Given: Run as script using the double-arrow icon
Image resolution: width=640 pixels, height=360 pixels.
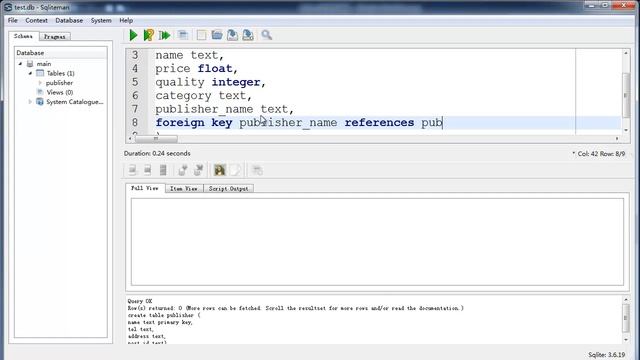Looking at the screenshot, I should pyautogui.click(x=164, y=35).
